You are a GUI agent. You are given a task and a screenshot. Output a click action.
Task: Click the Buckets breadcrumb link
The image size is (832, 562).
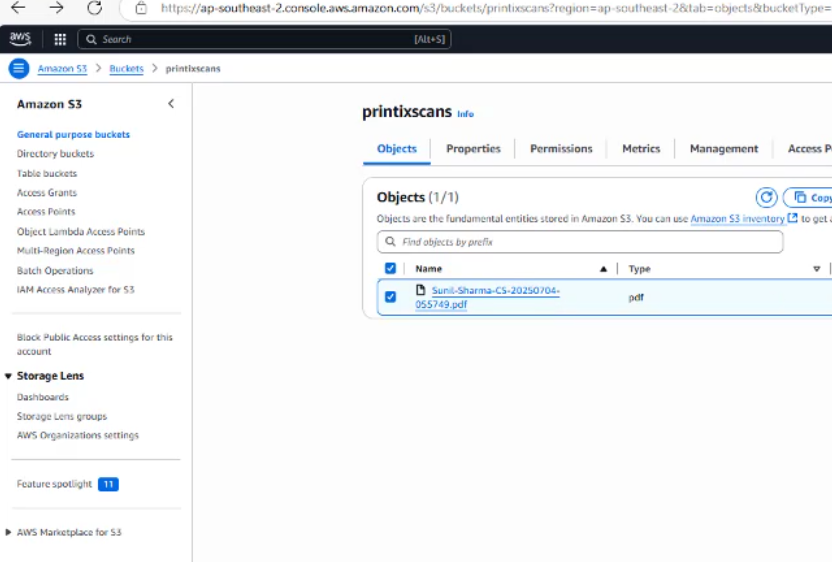(x=126, y=69)
